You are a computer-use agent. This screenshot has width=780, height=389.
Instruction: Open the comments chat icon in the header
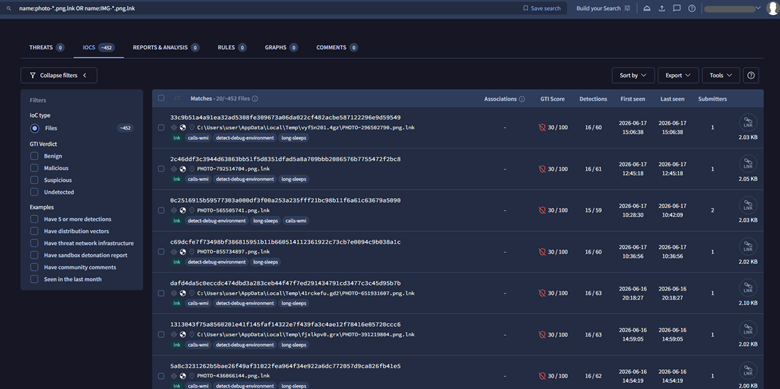677,8
